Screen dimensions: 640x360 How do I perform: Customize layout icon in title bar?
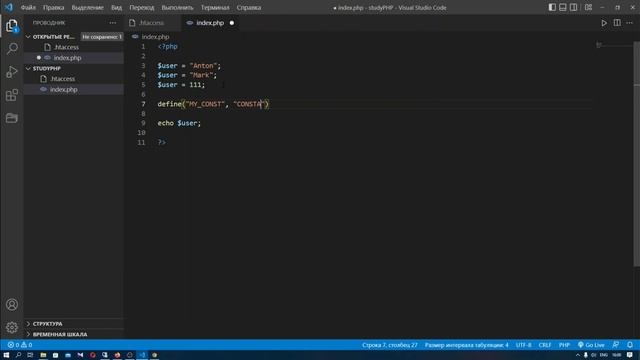588,7
